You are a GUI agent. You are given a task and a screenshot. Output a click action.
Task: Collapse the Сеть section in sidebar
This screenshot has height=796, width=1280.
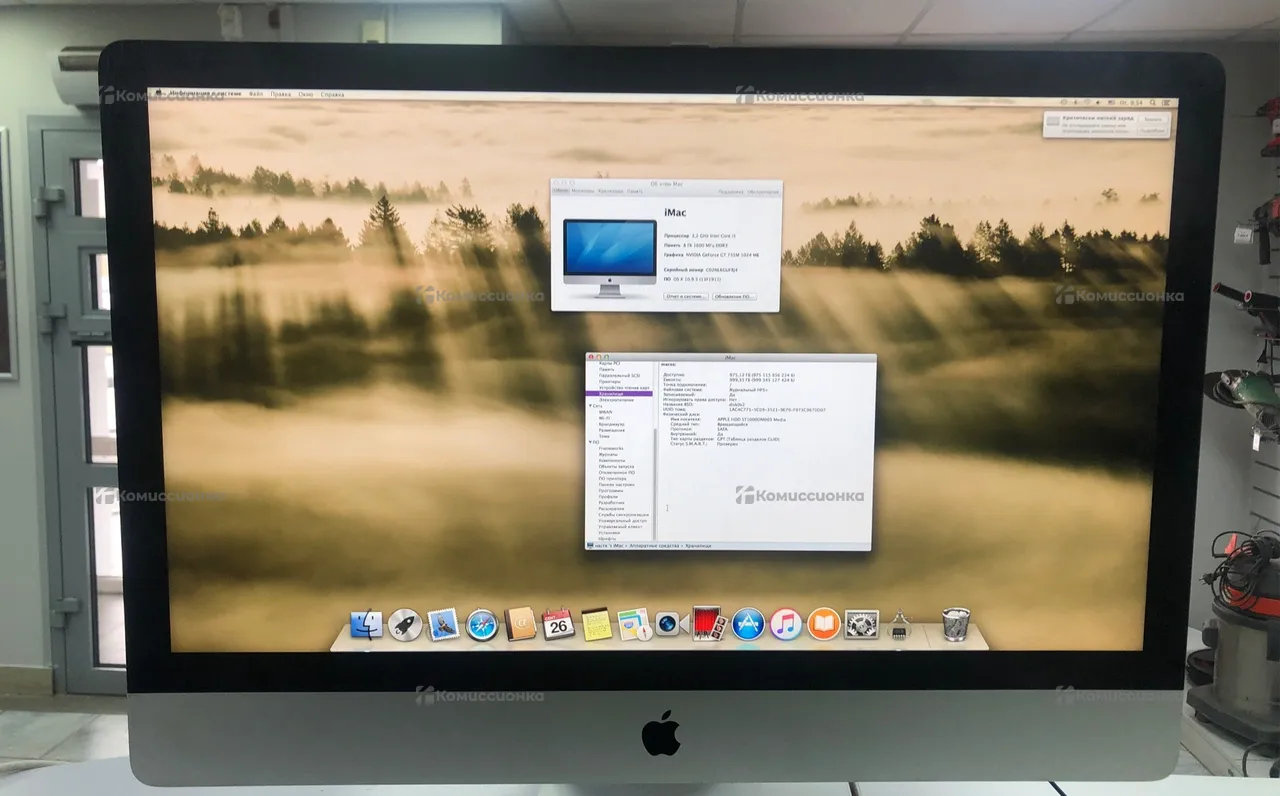590,406
